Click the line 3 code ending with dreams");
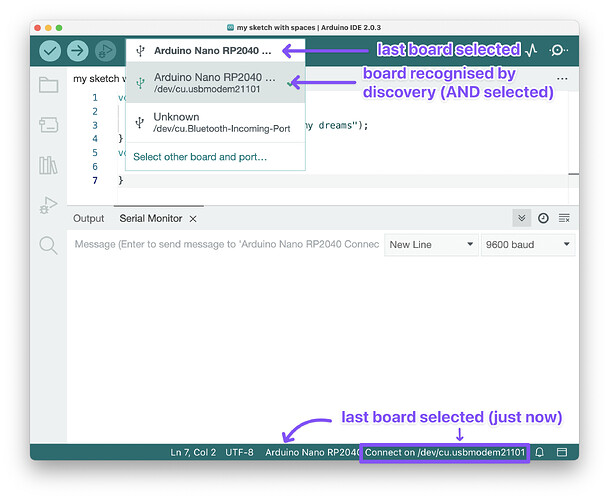Screen dimensions: 608x500 point(337,125)
